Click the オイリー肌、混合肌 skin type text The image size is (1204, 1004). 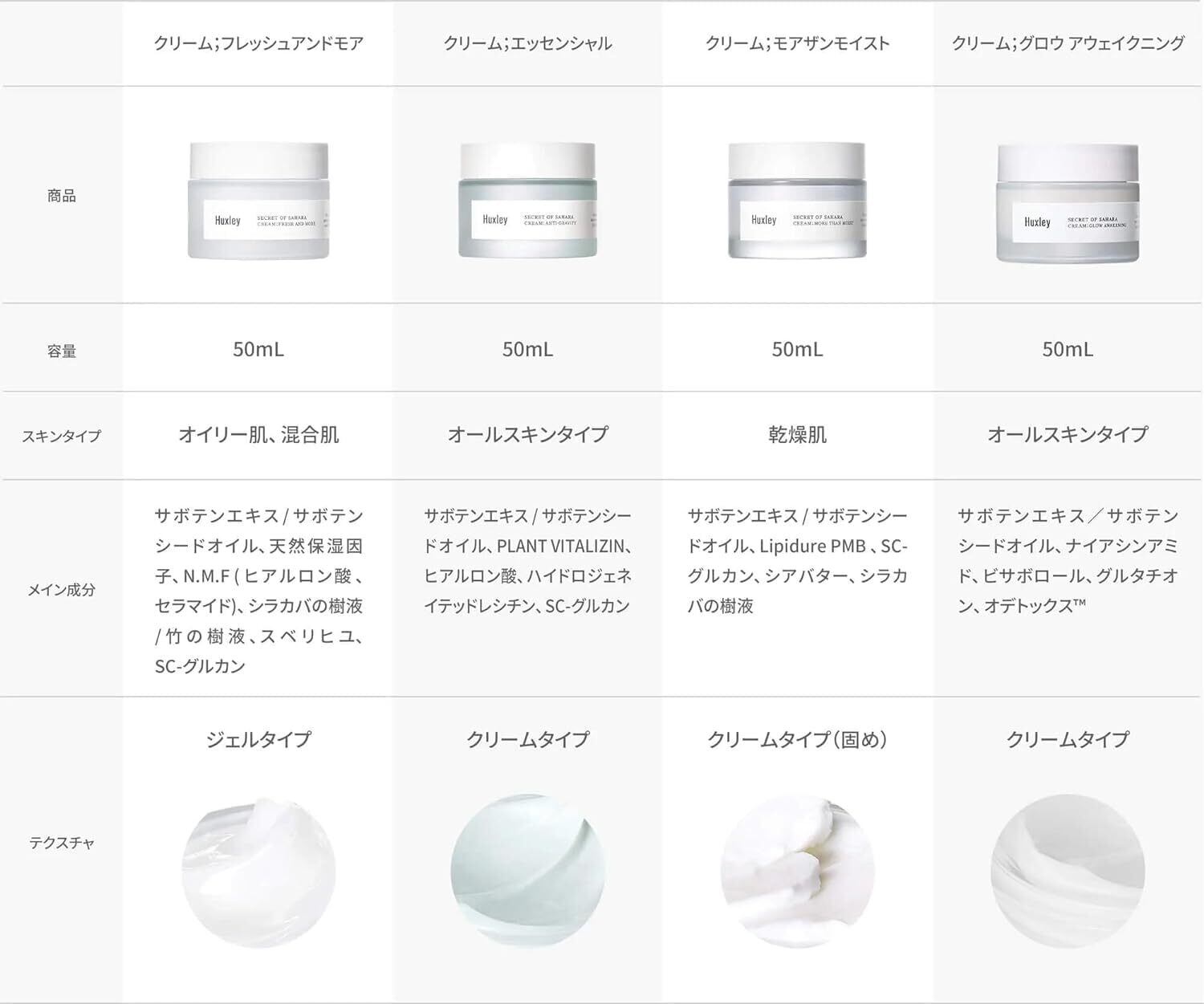(x=258, y=435)
